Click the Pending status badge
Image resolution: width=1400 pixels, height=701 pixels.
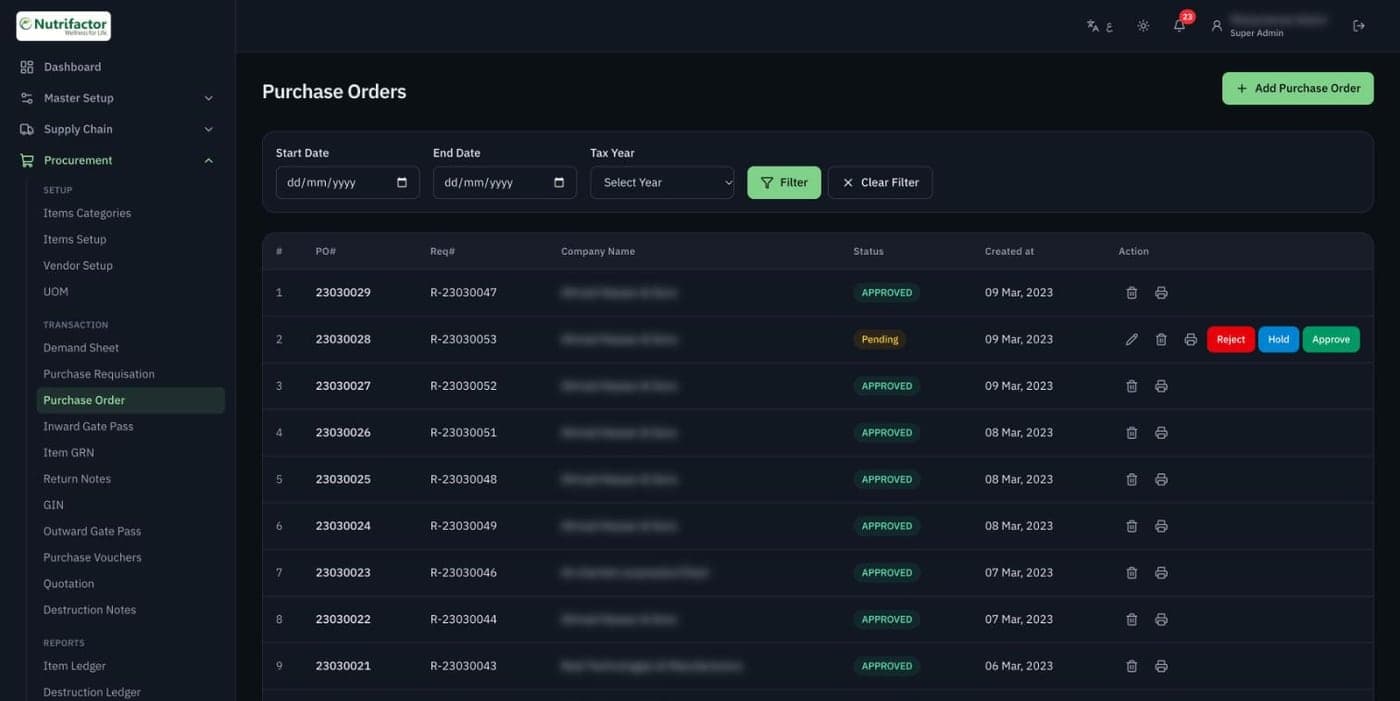point(880,340)
